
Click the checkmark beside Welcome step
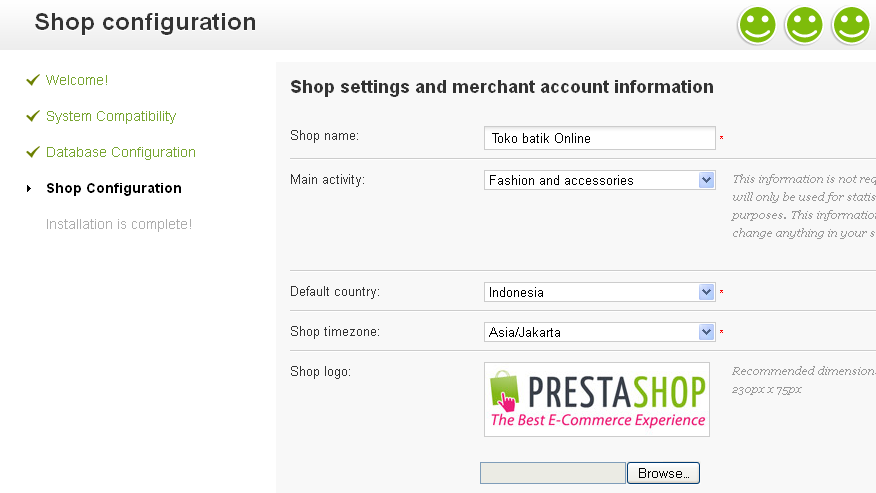[x=33, y=80]
